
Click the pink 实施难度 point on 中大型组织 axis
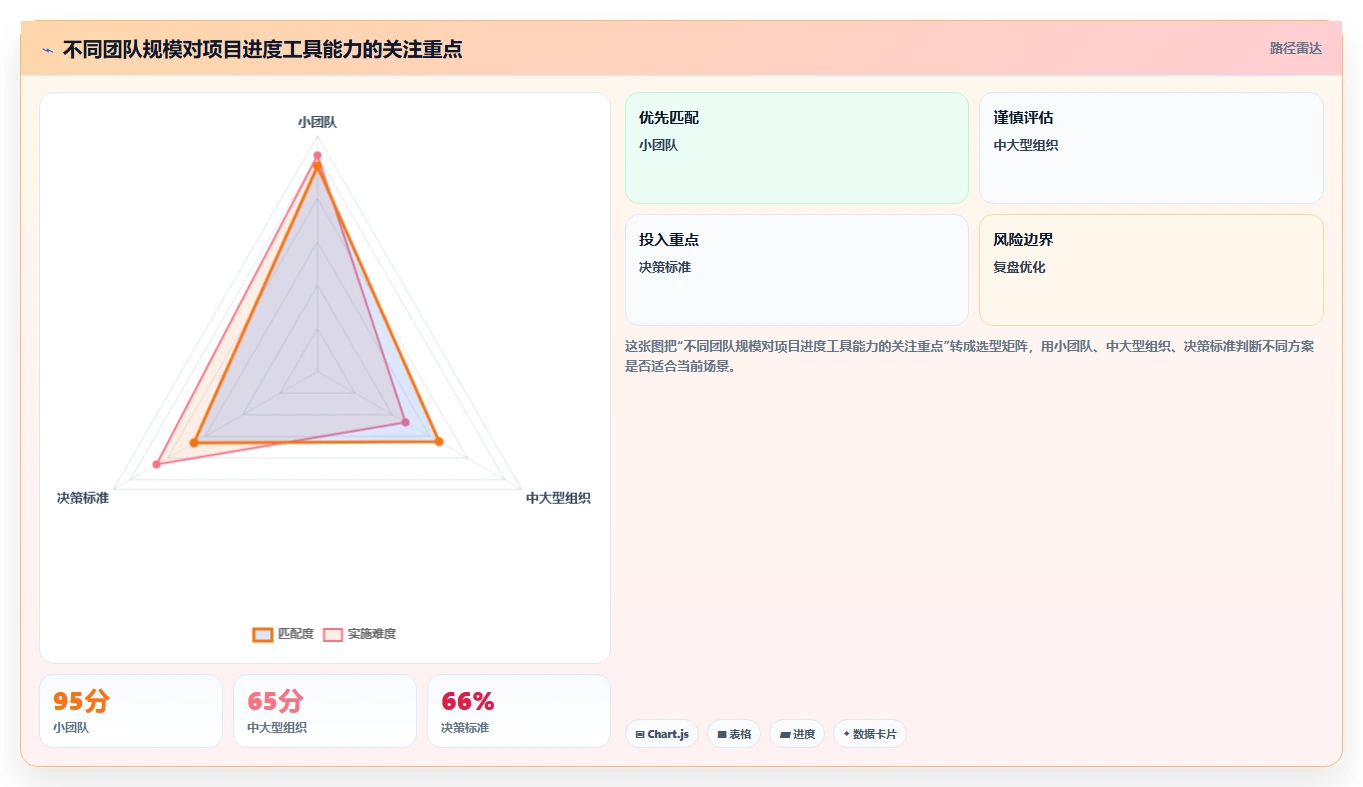405,422
